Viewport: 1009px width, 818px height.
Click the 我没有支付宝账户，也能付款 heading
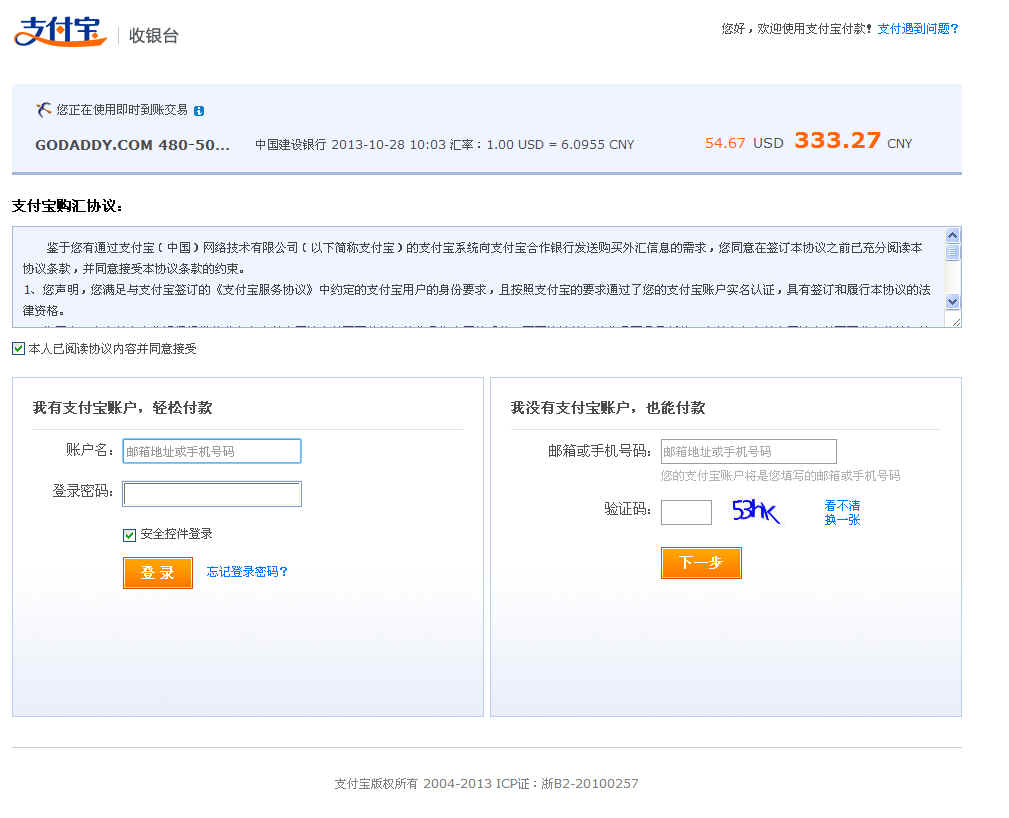tap(607, 407)
